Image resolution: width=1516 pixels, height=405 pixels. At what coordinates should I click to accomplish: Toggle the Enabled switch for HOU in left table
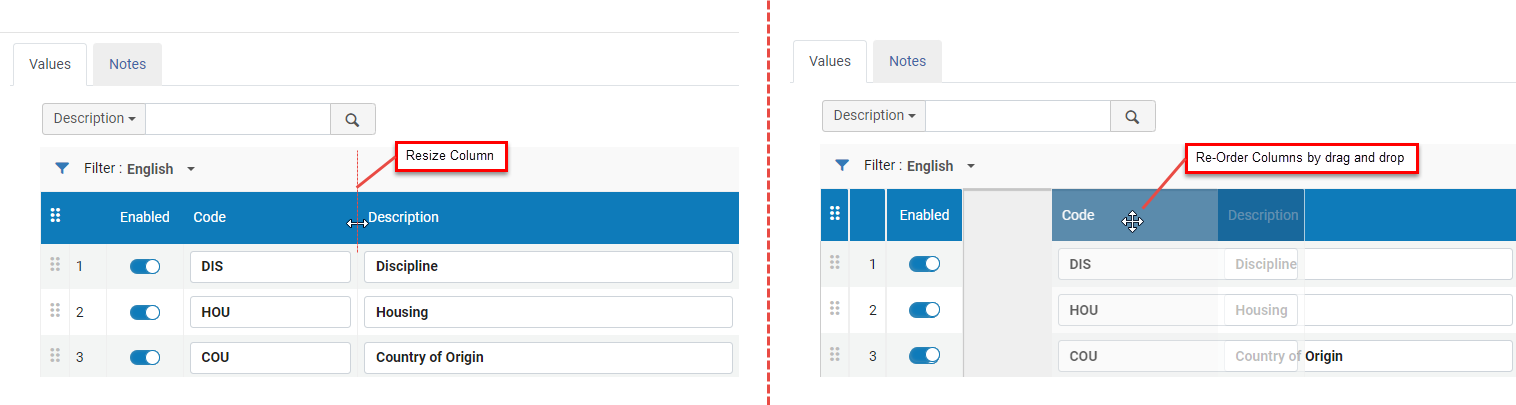click(145, 312)
